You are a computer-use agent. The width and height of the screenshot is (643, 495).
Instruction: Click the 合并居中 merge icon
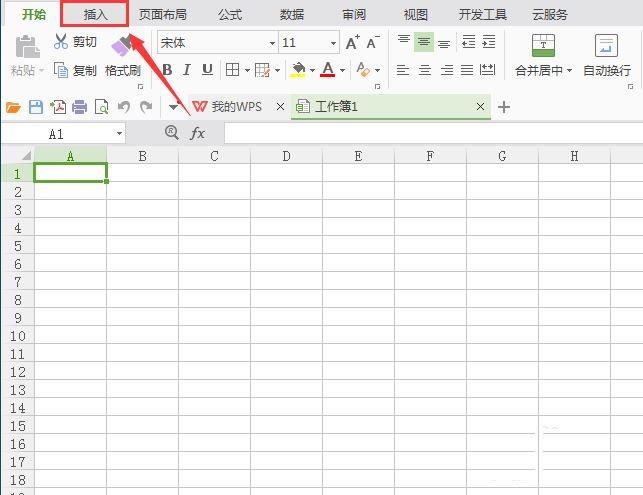point(543,45)
